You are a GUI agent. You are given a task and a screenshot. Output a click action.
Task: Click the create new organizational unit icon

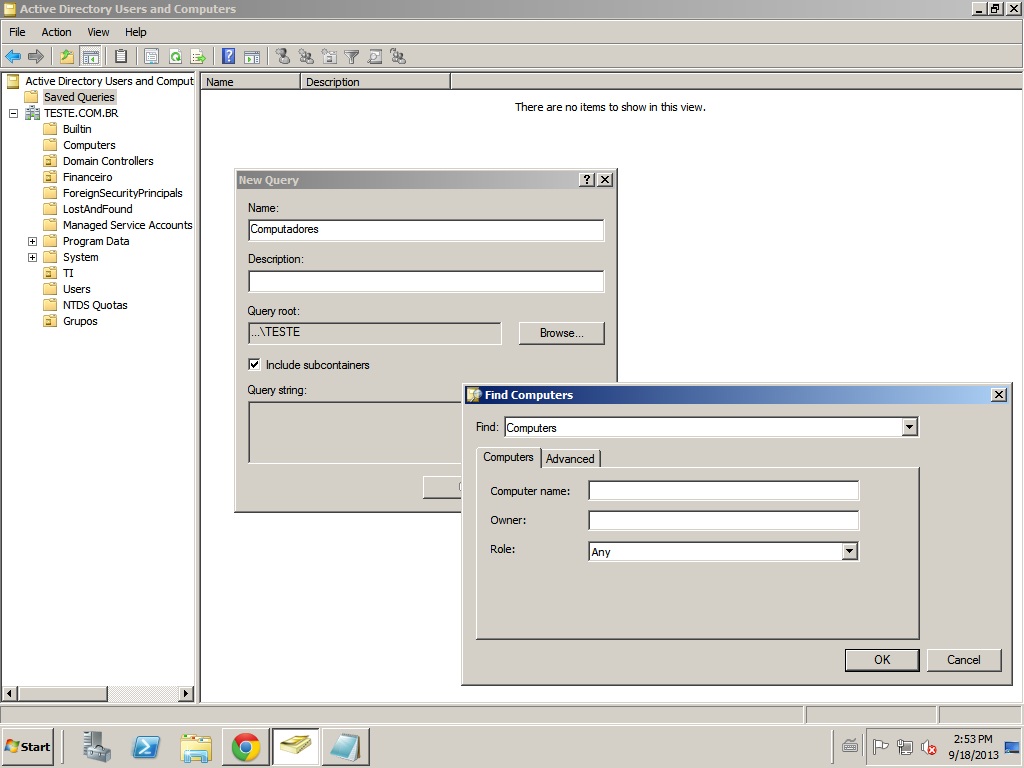tap(329, 57)
